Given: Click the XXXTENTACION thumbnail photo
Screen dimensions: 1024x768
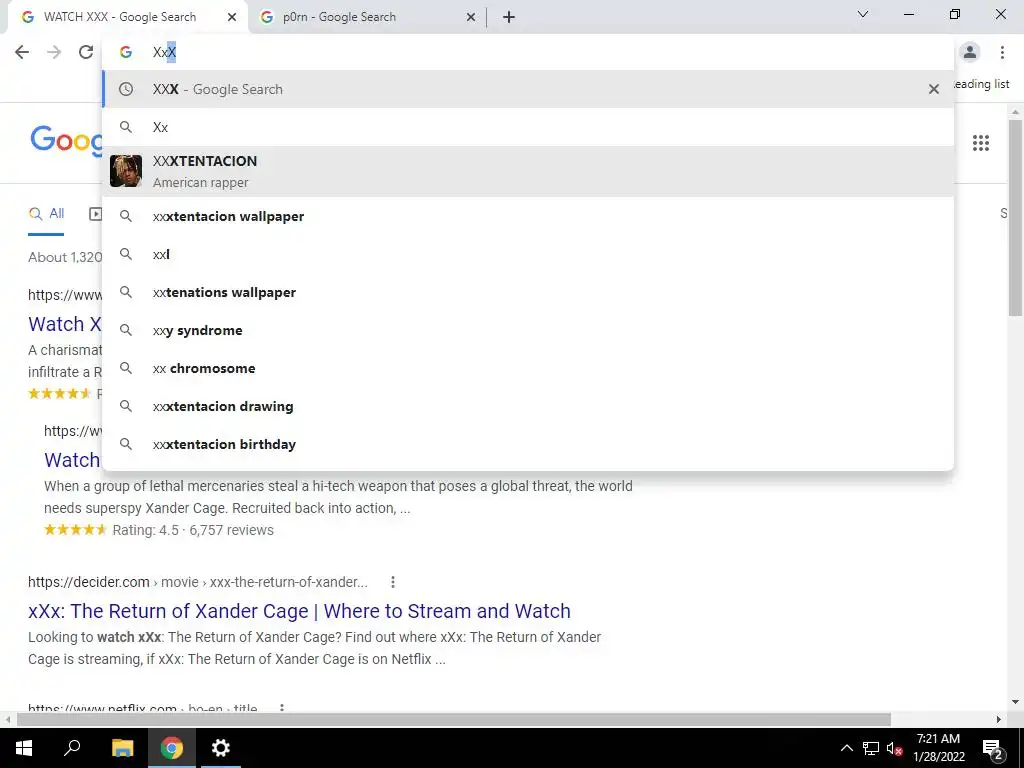Looking at the screenshot, I should point(126,171).
